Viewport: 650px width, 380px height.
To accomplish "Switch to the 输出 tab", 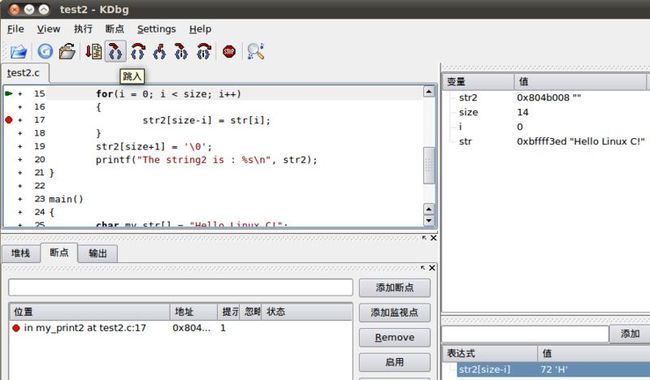I will pyautogui.click(x=98, y=253).
